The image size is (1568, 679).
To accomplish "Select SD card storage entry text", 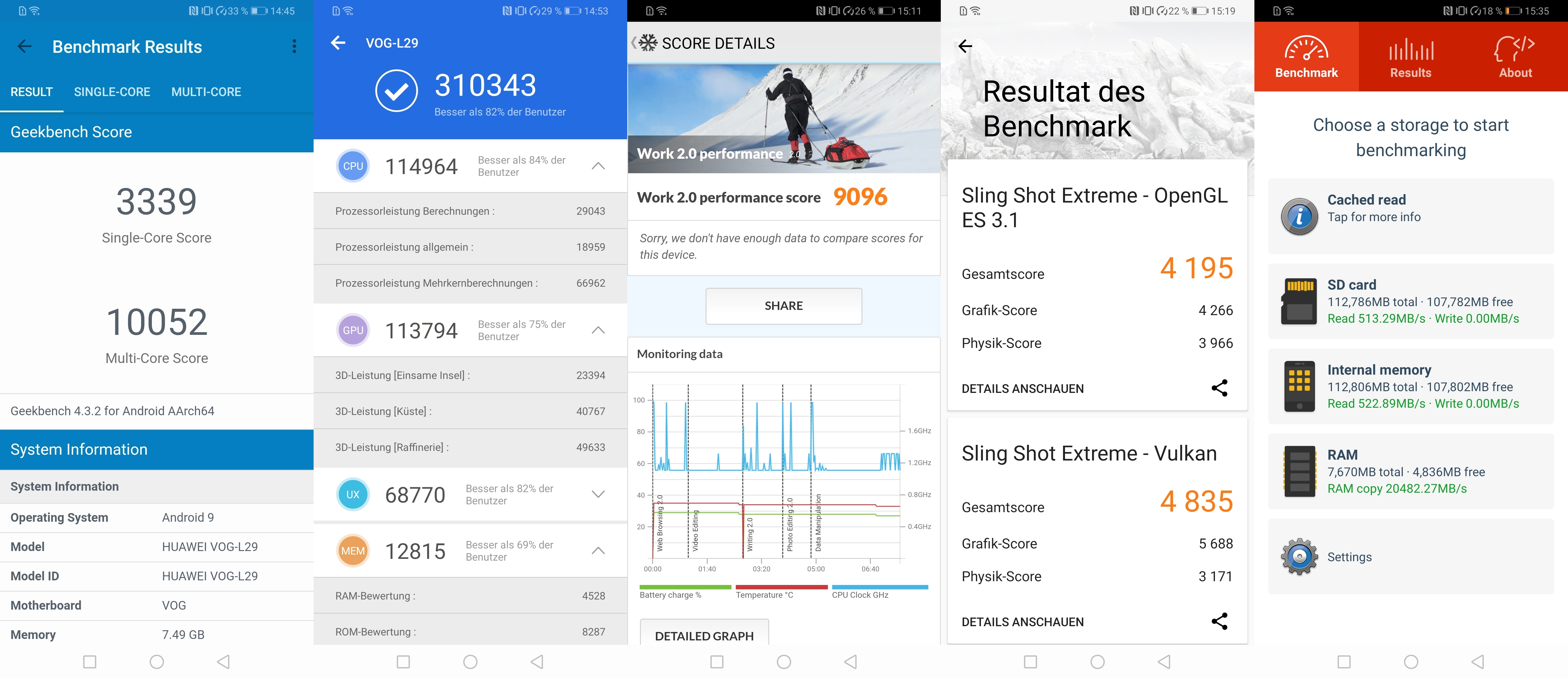I will point(1423,302).
